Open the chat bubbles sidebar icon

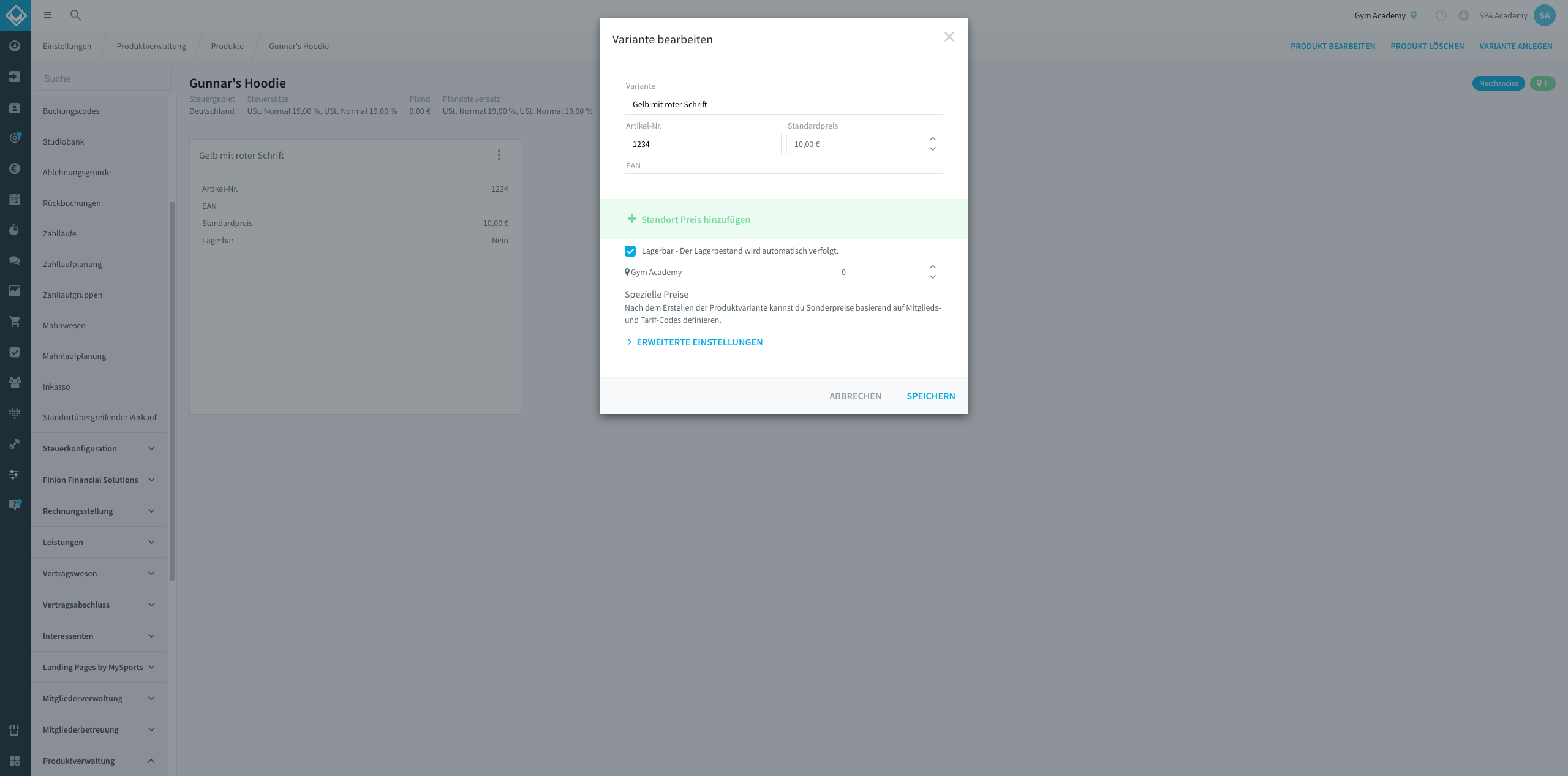click(15, 260)
